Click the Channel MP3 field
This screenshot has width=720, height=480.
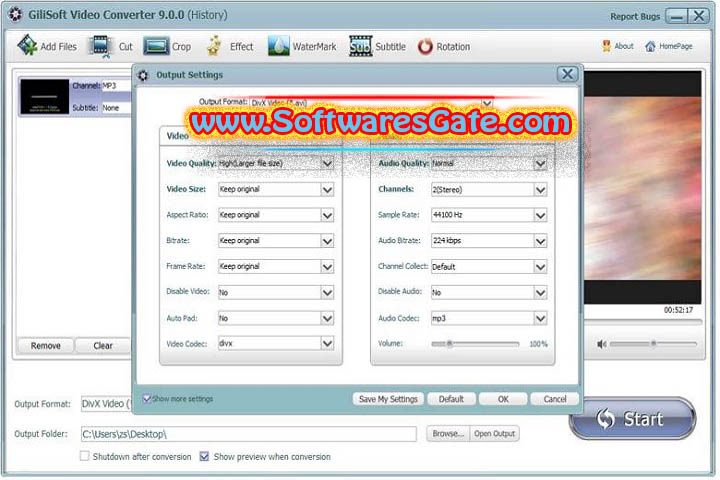coord(117,85)
